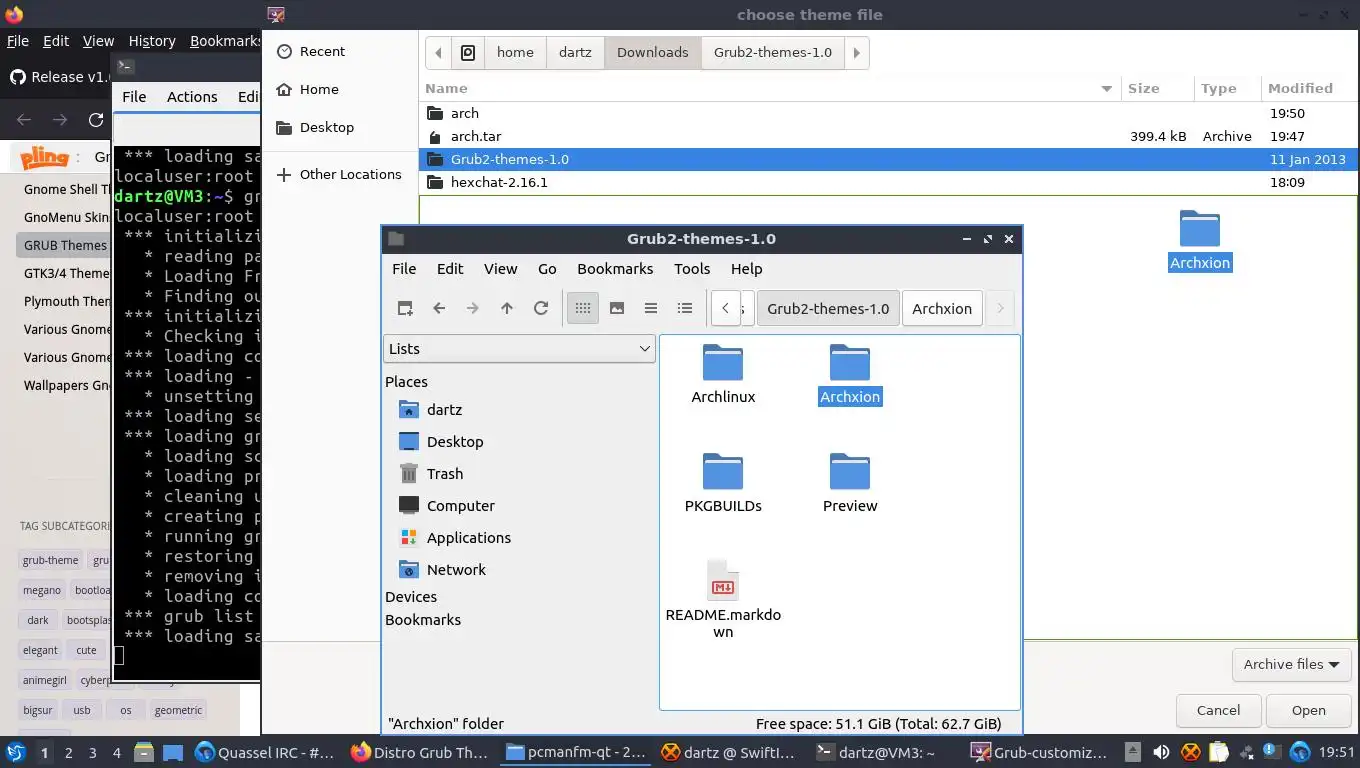Click Grub2-themes-1.0 path segment in chooser

[x=773, y=52]
